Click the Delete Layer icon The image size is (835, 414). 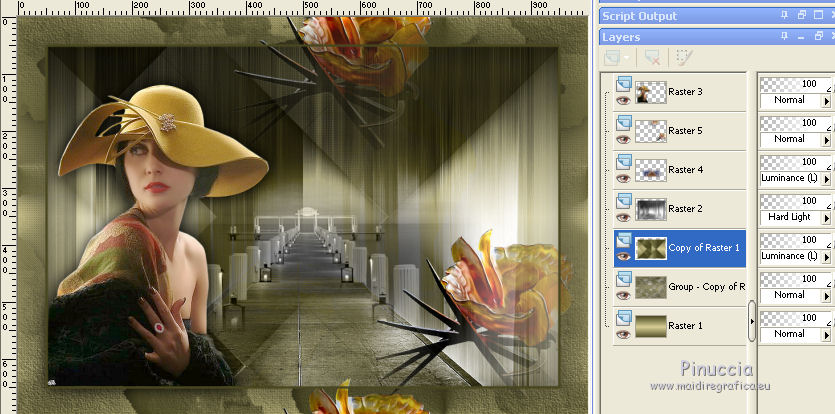click(652, 58)
